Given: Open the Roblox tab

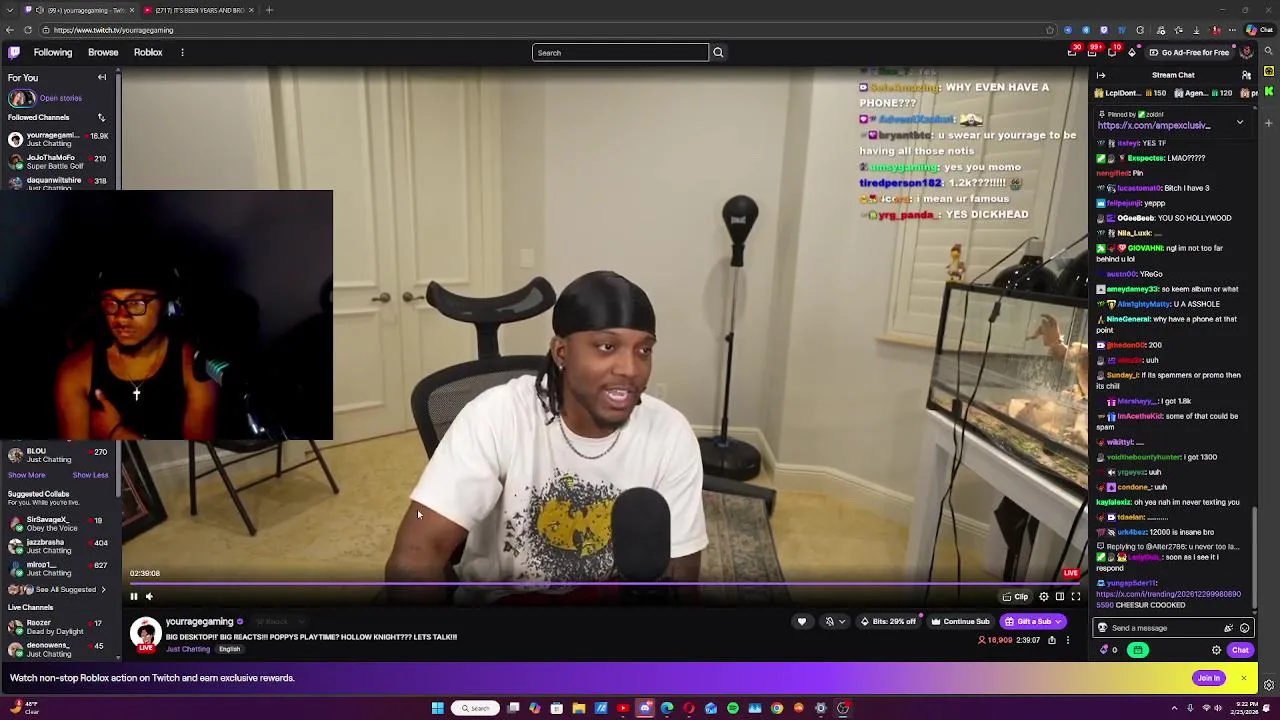Looking at the screenshot, I should [148, 52].
